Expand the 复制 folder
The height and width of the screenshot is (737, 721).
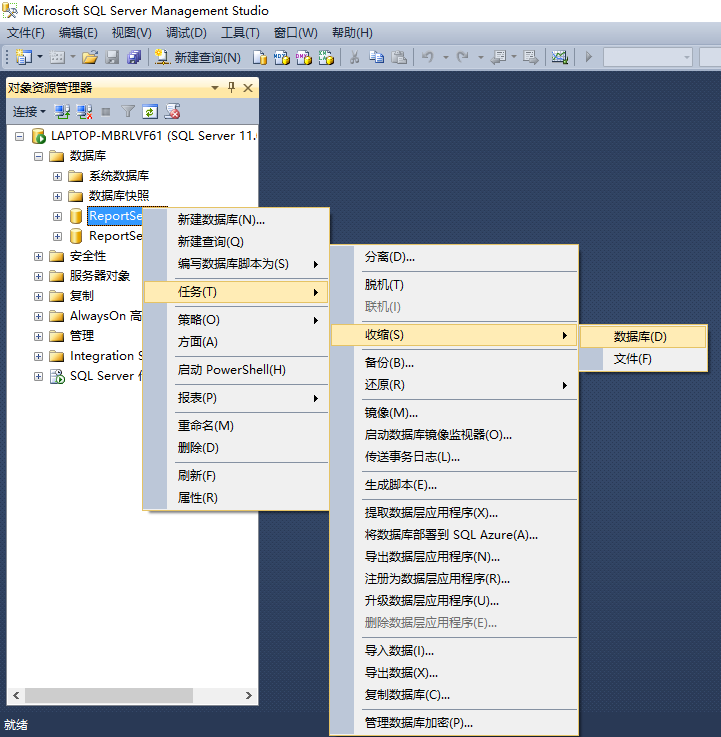point(39,297)
